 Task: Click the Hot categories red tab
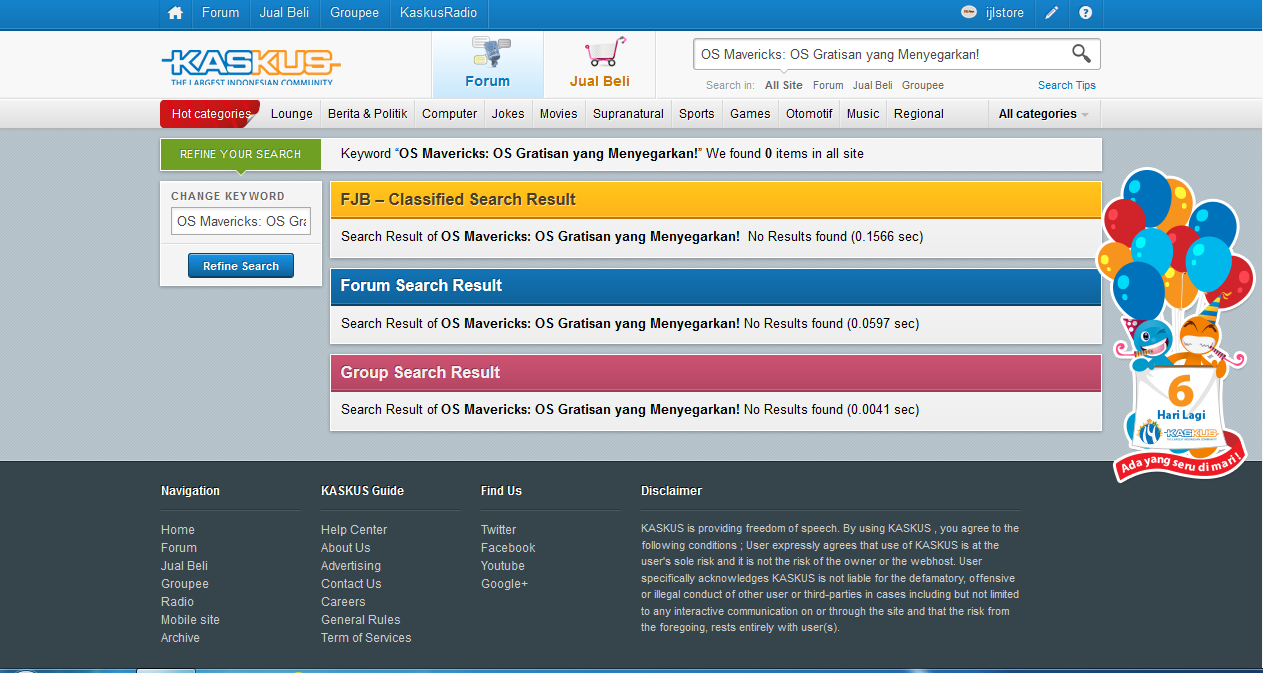210,113
